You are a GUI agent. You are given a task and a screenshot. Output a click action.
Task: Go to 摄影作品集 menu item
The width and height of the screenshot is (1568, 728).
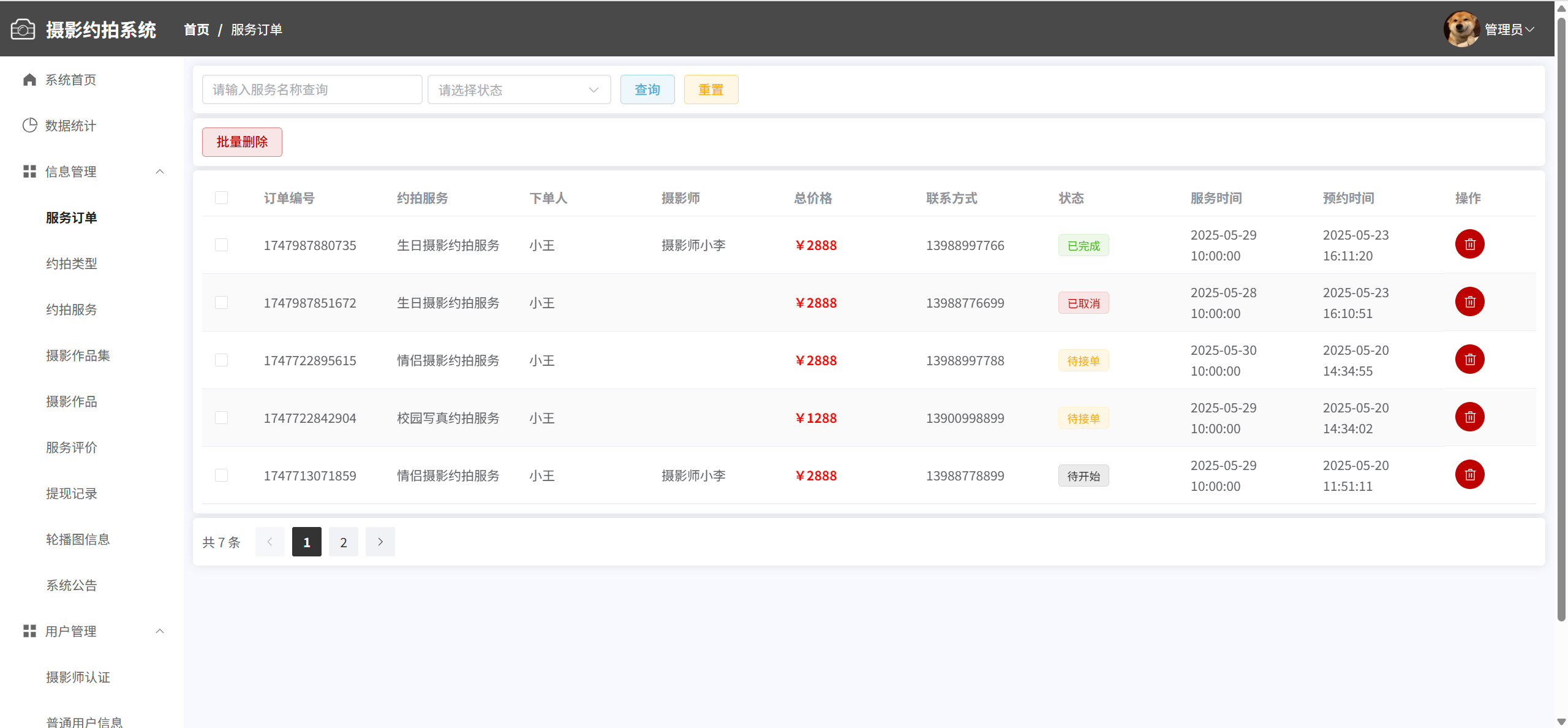click(78, 355)
